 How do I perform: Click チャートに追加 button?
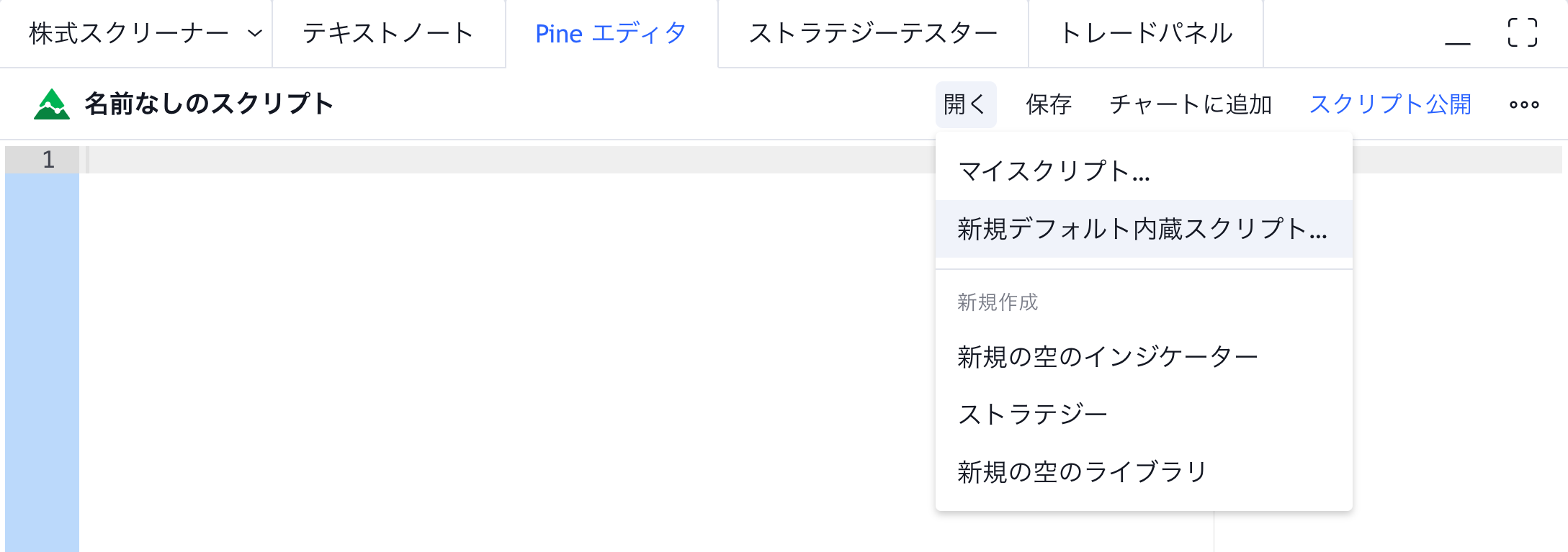pyautogui.click(x=1191, y=104)
